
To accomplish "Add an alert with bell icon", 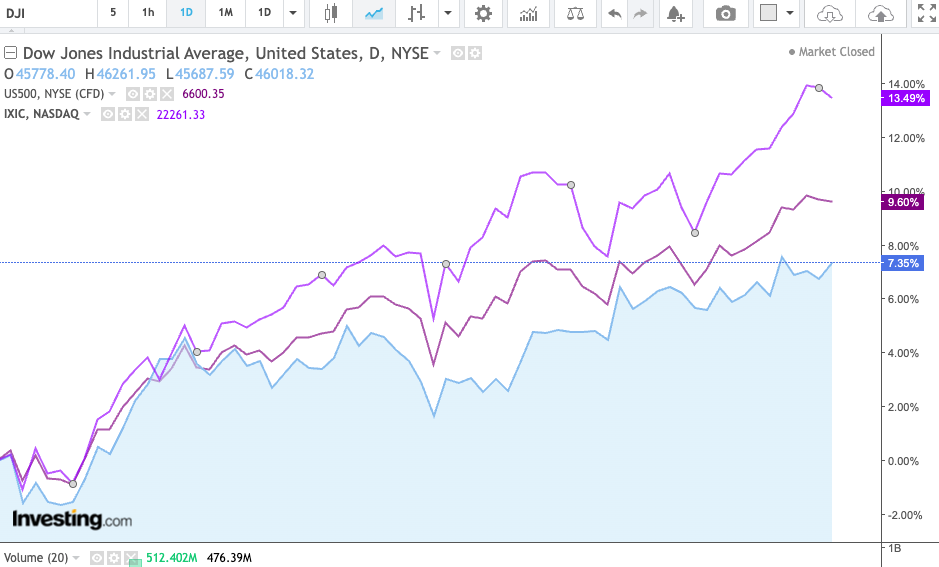I will pyautogui.click(x=676, y=13).
